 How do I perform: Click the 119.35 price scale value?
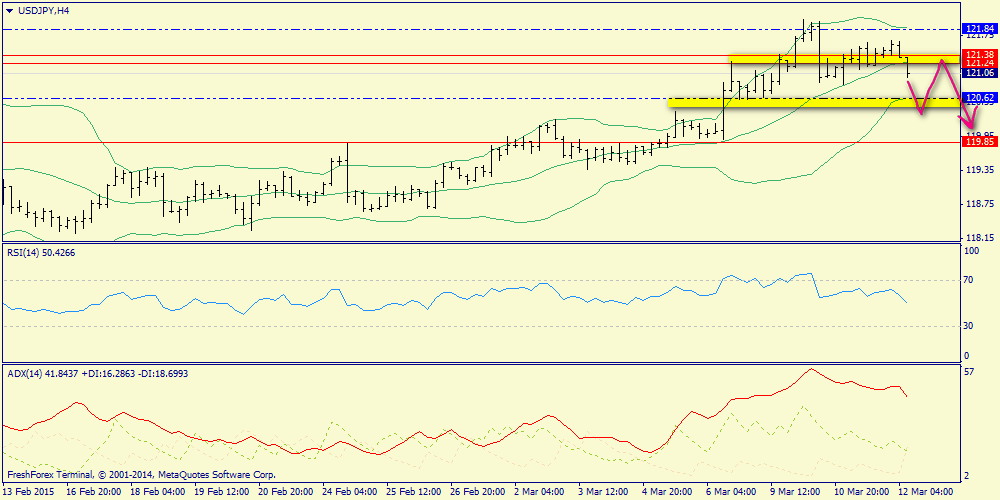click(x=980, y=170)
